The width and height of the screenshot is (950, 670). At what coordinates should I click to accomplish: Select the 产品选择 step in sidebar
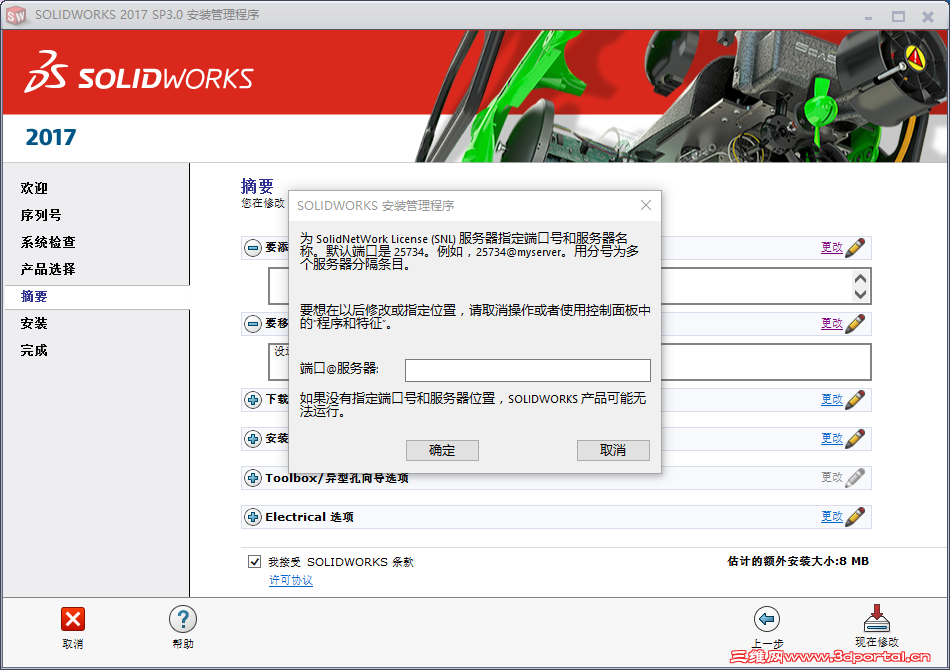(x=48, y=269)
